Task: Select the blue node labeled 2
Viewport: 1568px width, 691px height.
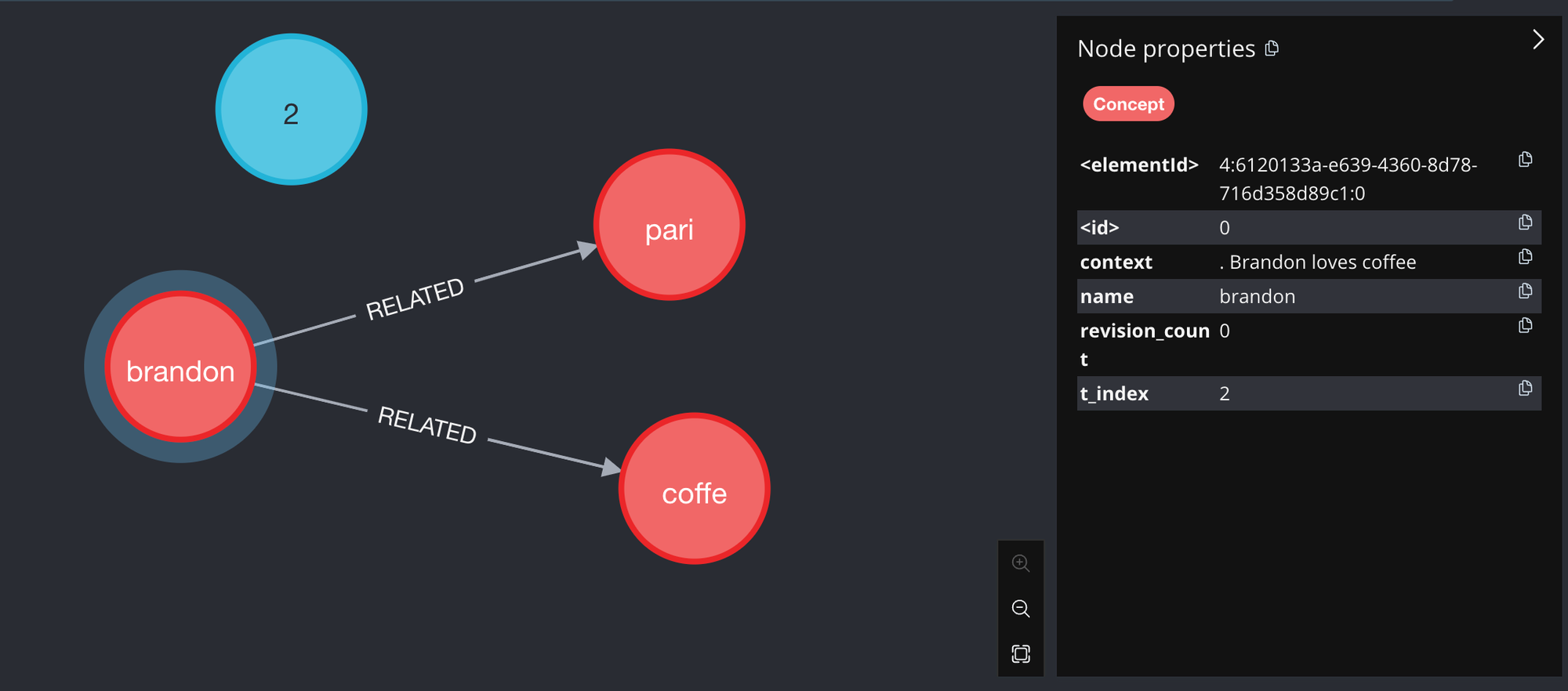Action: (291, 110)
